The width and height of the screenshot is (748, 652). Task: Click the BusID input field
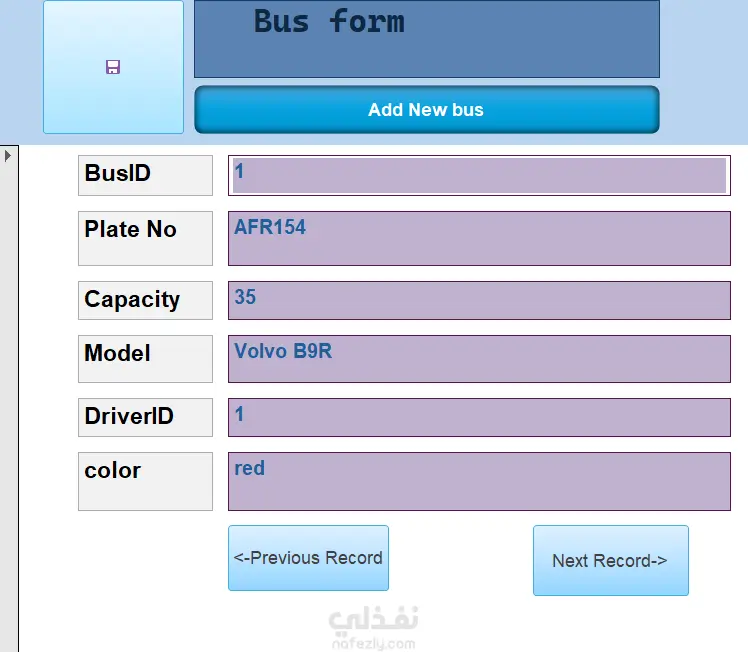click(479, 175)
